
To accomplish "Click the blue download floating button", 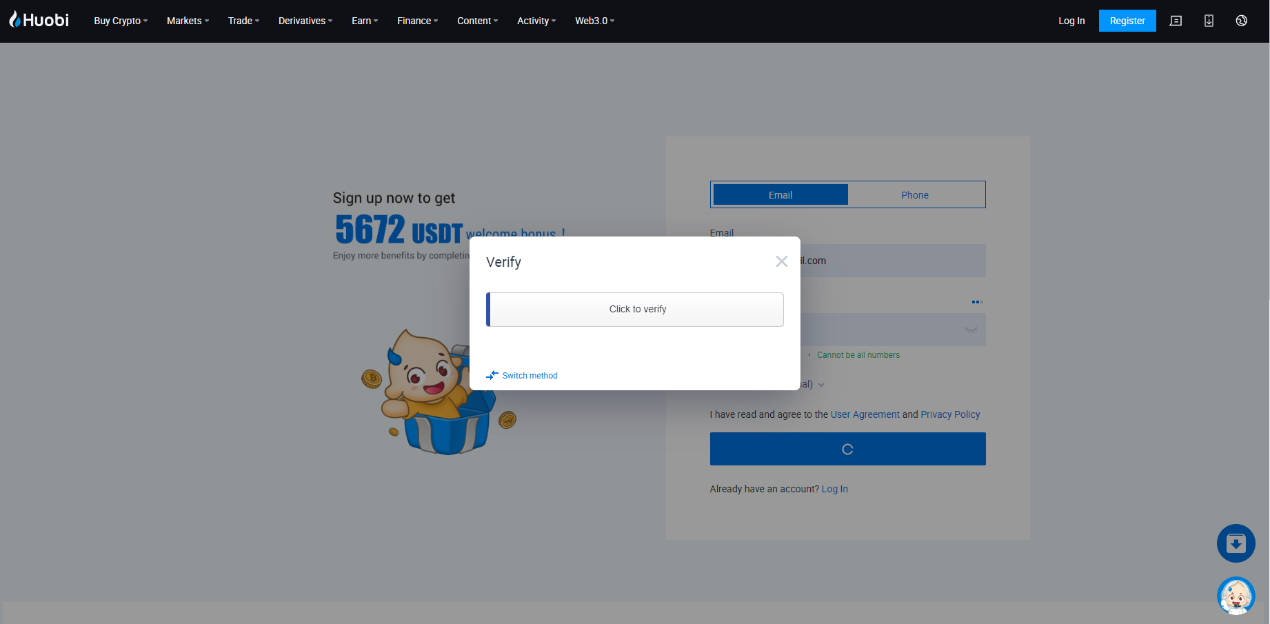I will tap(1236, 543).
